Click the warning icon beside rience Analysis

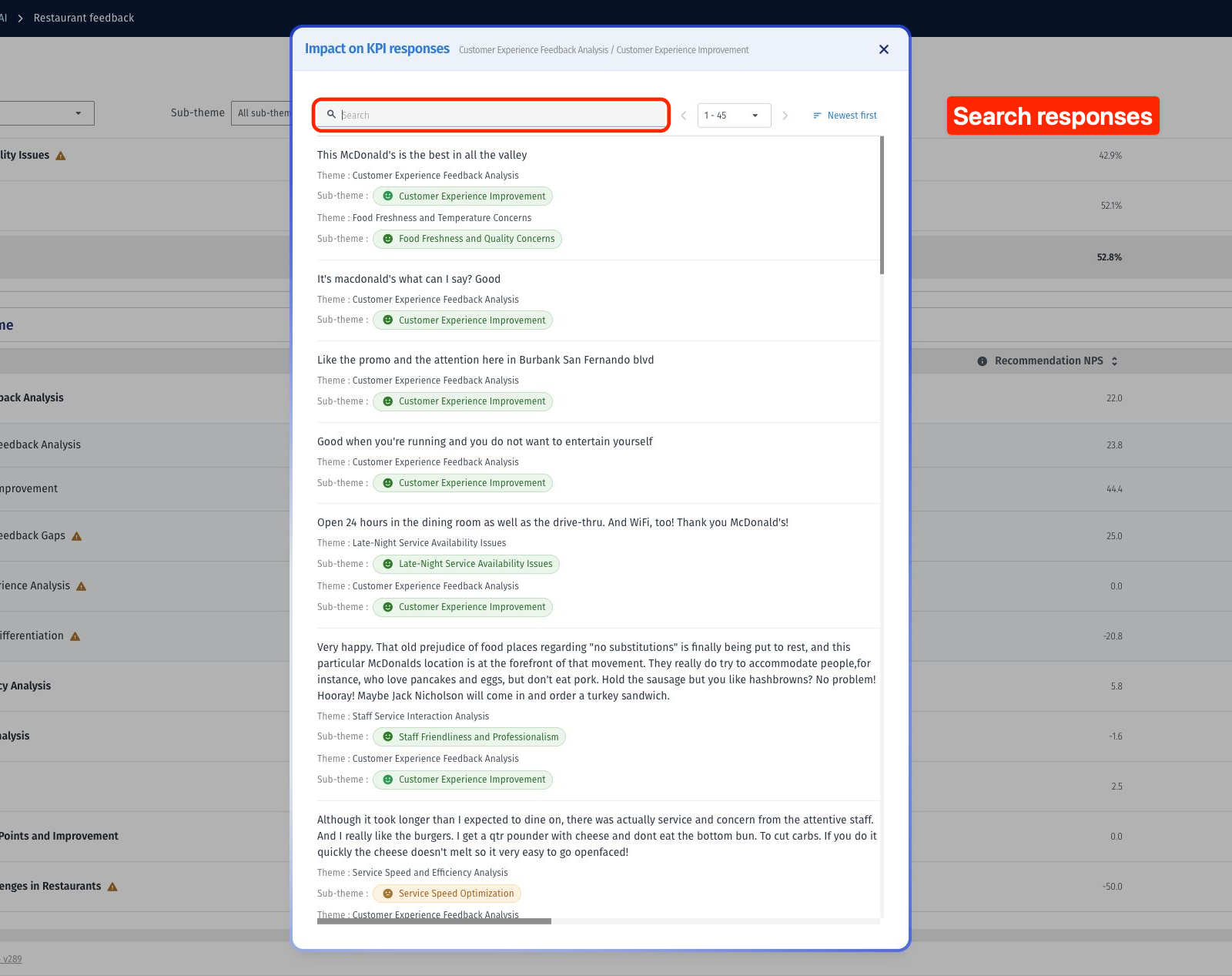[x=82, y=586]
